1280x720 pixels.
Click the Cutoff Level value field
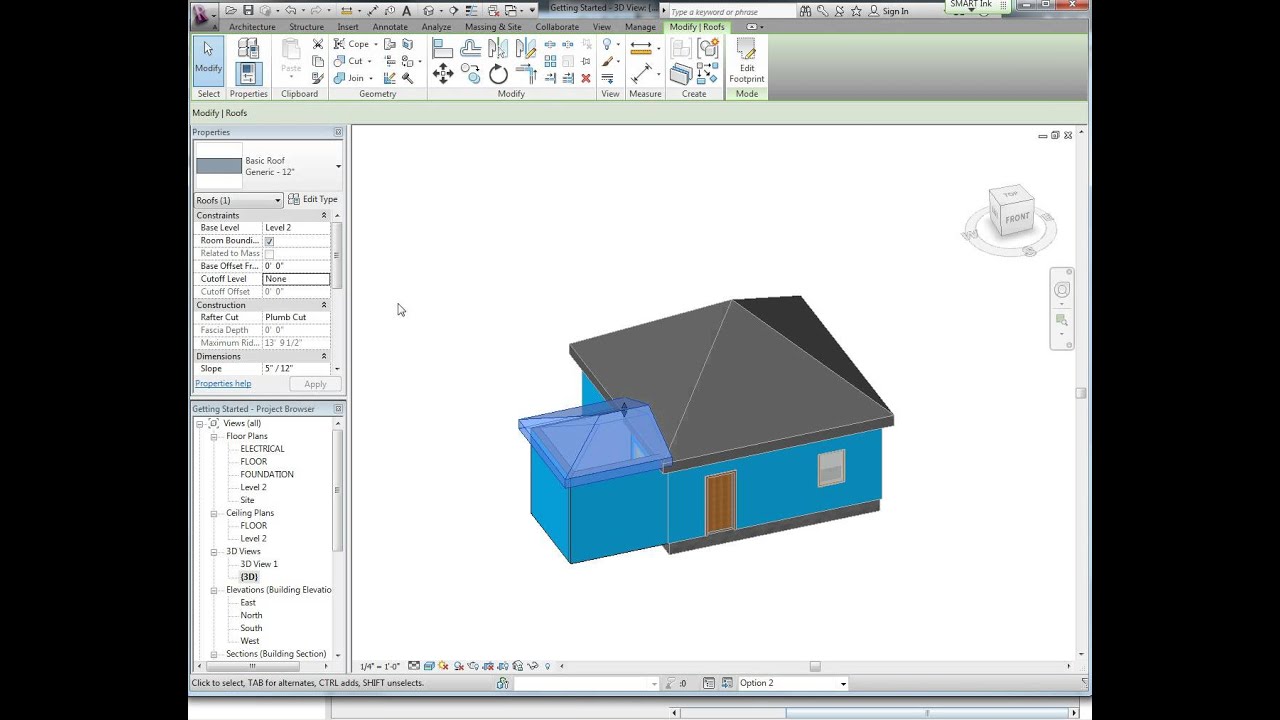tap(296, 279)
